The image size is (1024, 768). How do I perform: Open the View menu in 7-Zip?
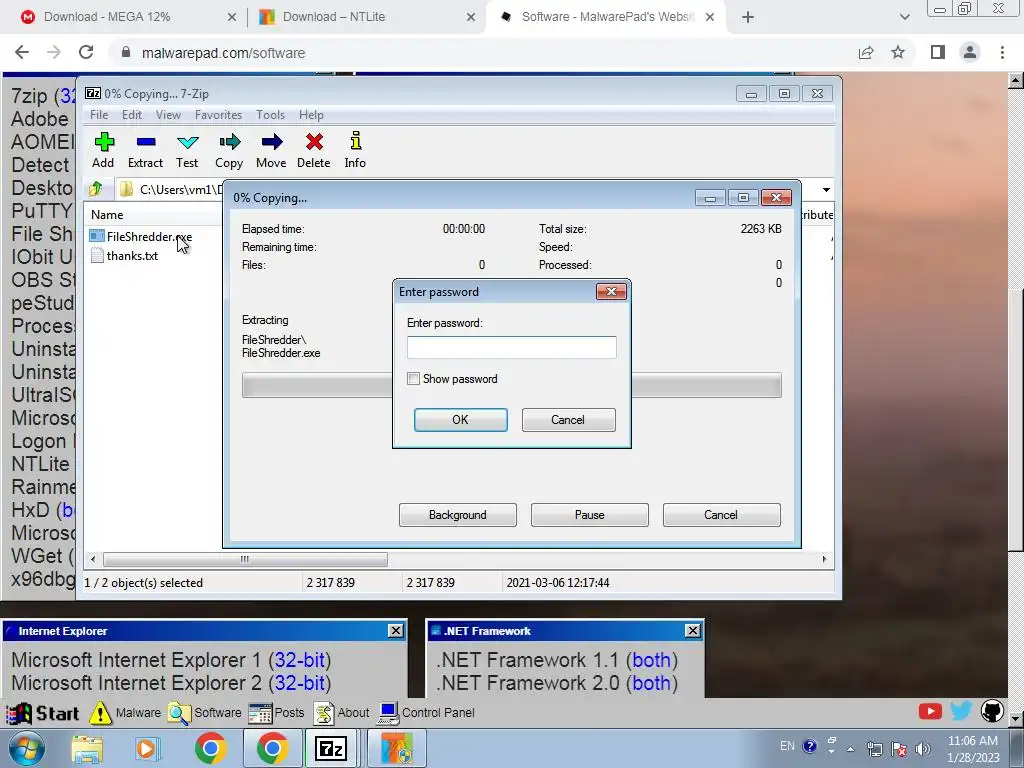click(x=168, y=114)
